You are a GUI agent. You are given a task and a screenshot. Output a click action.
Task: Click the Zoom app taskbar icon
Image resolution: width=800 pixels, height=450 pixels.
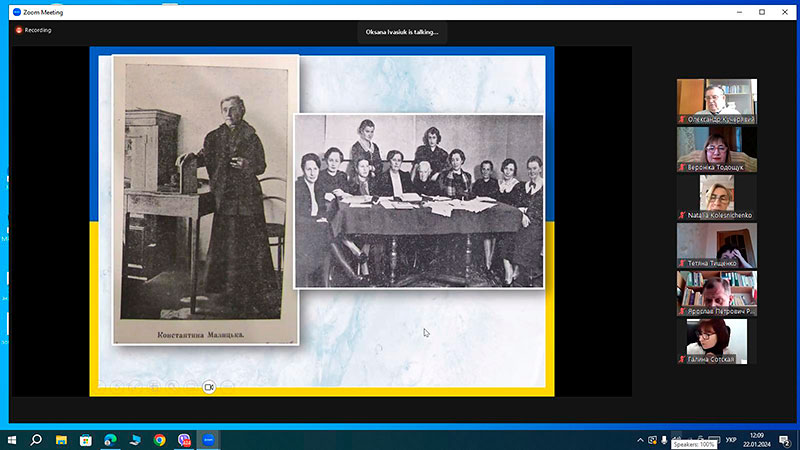click(x=208, y=440)
